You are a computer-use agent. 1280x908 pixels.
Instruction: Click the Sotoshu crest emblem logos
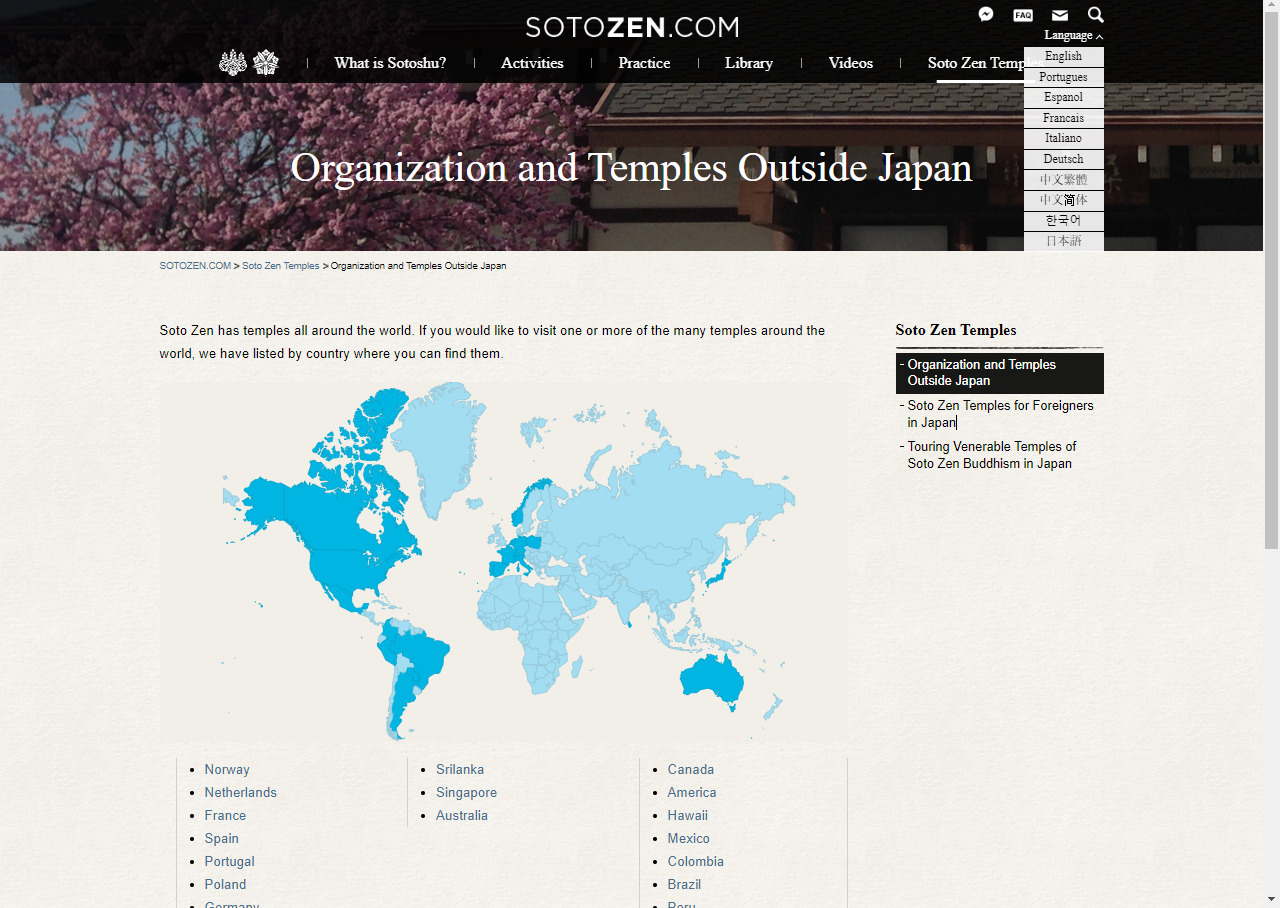coord(249,62)
